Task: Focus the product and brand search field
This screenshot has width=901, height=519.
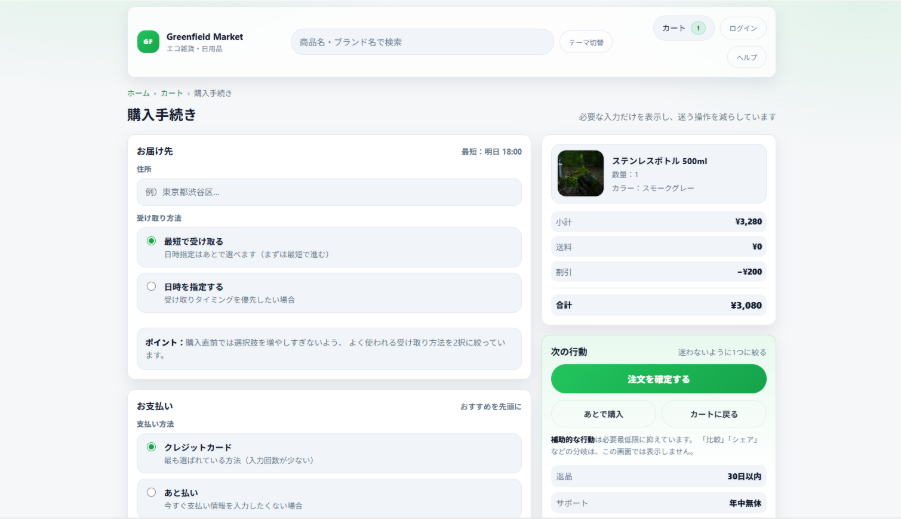Action: coord(422,42)
